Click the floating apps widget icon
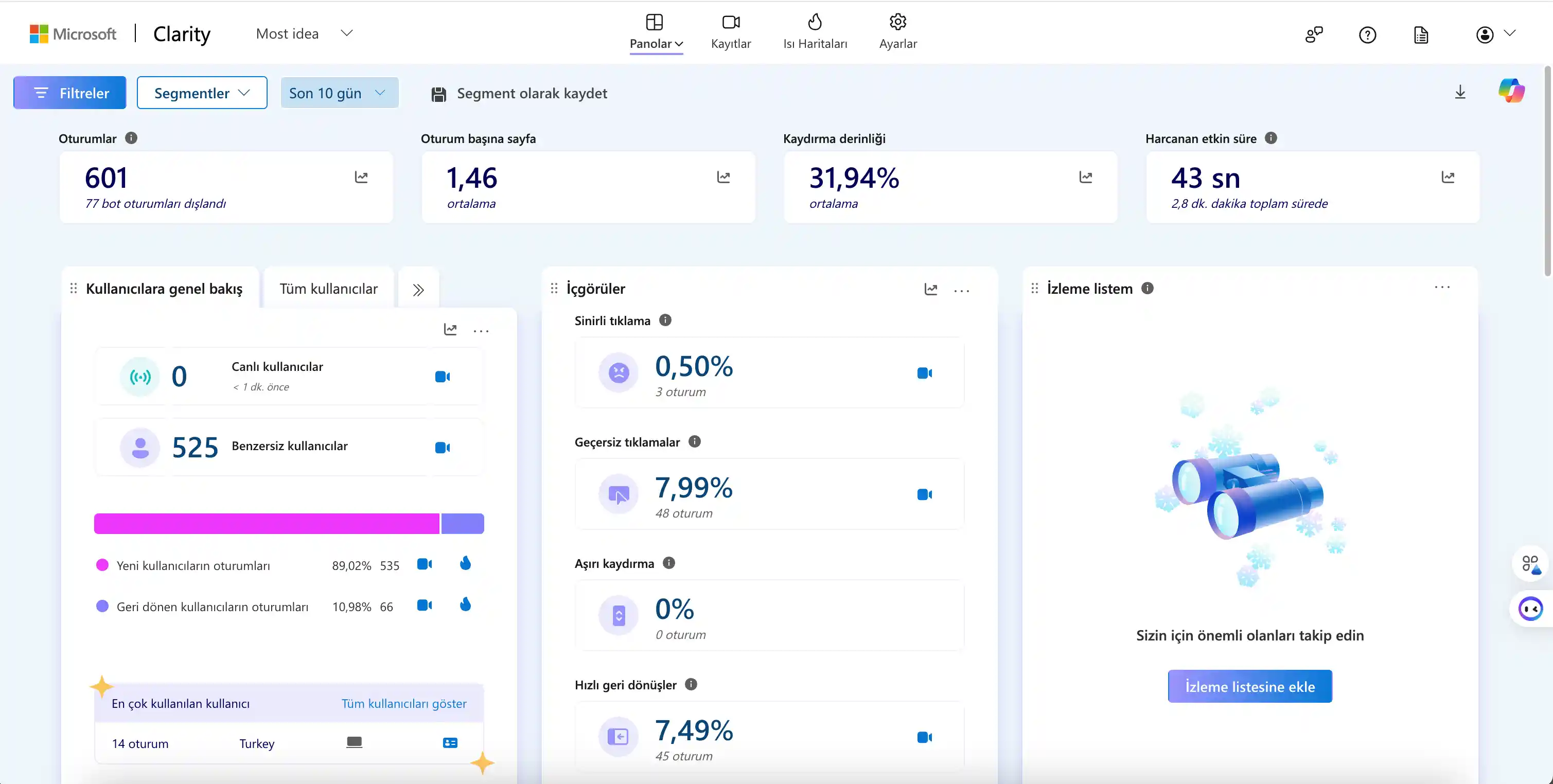Screen dimensions: 1553x784 point(1531,564)
